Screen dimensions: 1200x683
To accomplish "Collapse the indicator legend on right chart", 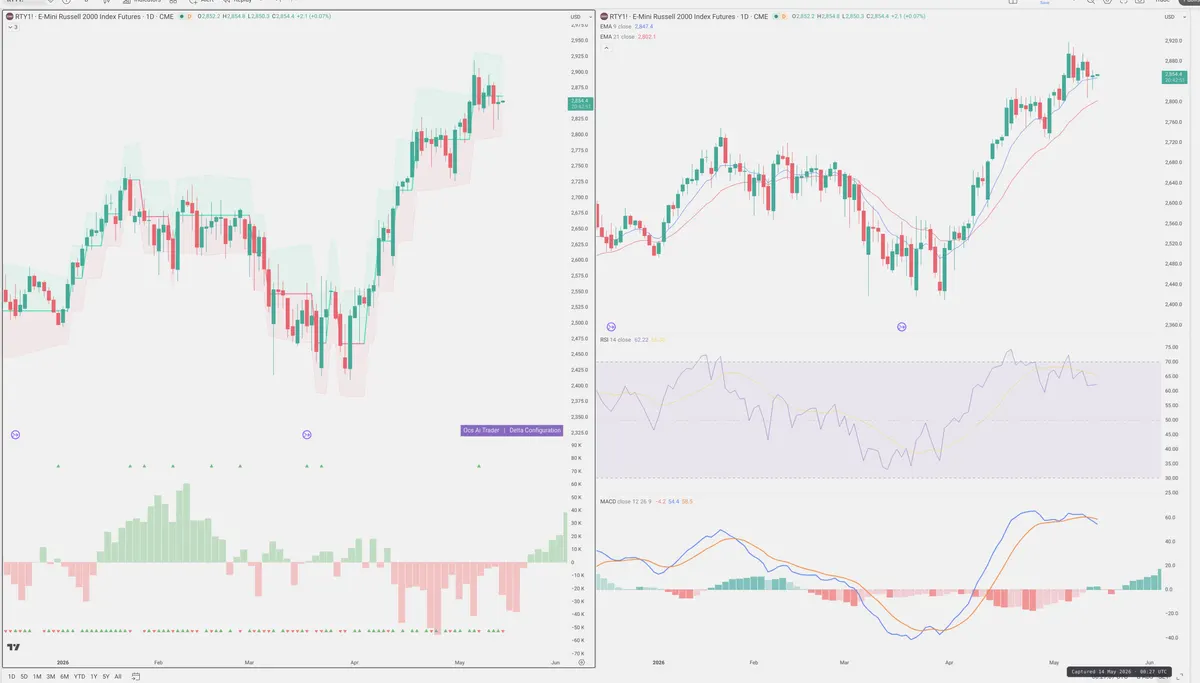I will [x=604, y=47].
